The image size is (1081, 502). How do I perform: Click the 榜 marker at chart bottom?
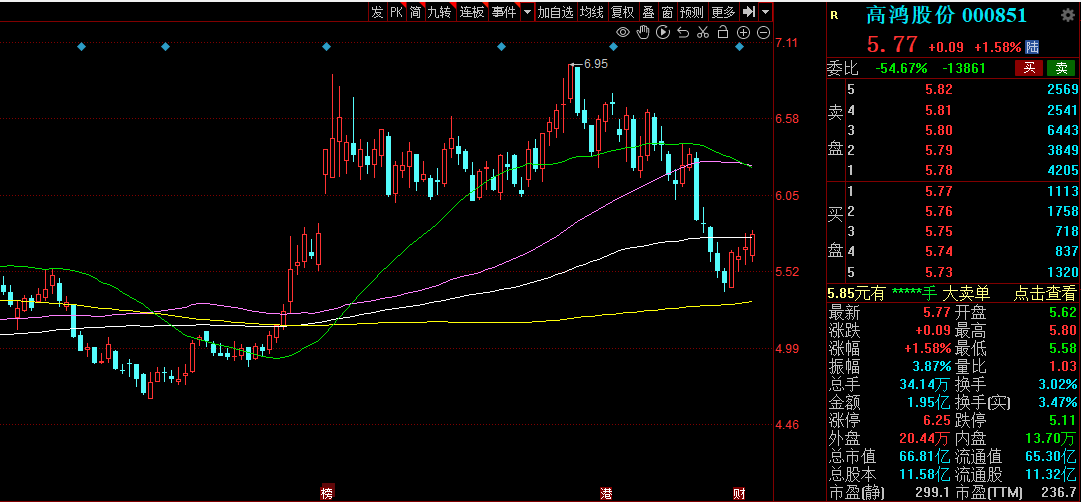327,492
